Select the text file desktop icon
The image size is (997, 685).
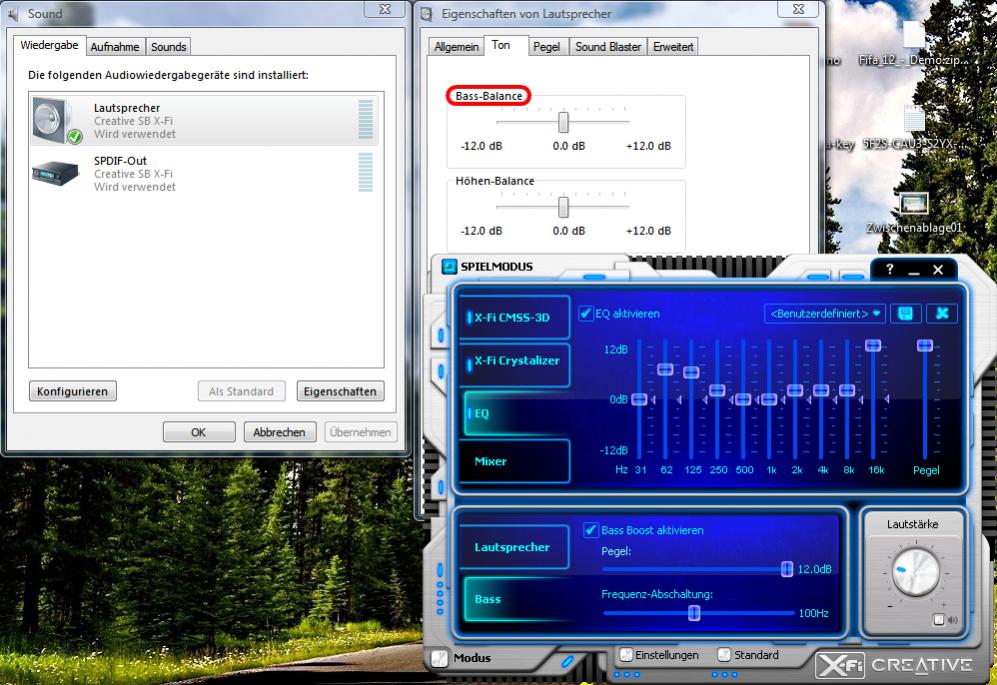pos(914,118)
